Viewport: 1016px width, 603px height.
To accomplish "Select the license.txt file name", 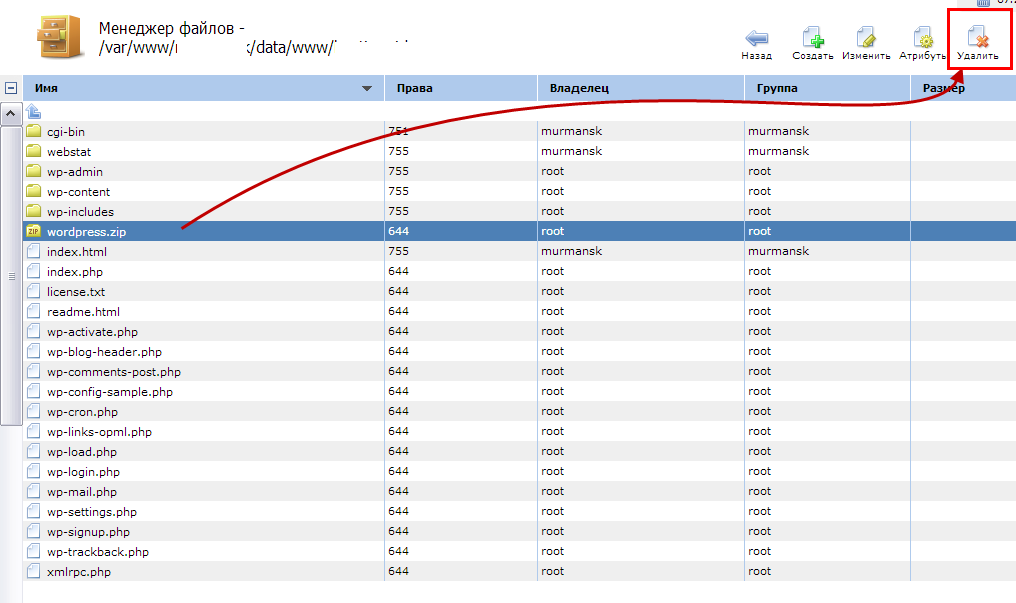I will pyautogui.click(x=76, y=292).
